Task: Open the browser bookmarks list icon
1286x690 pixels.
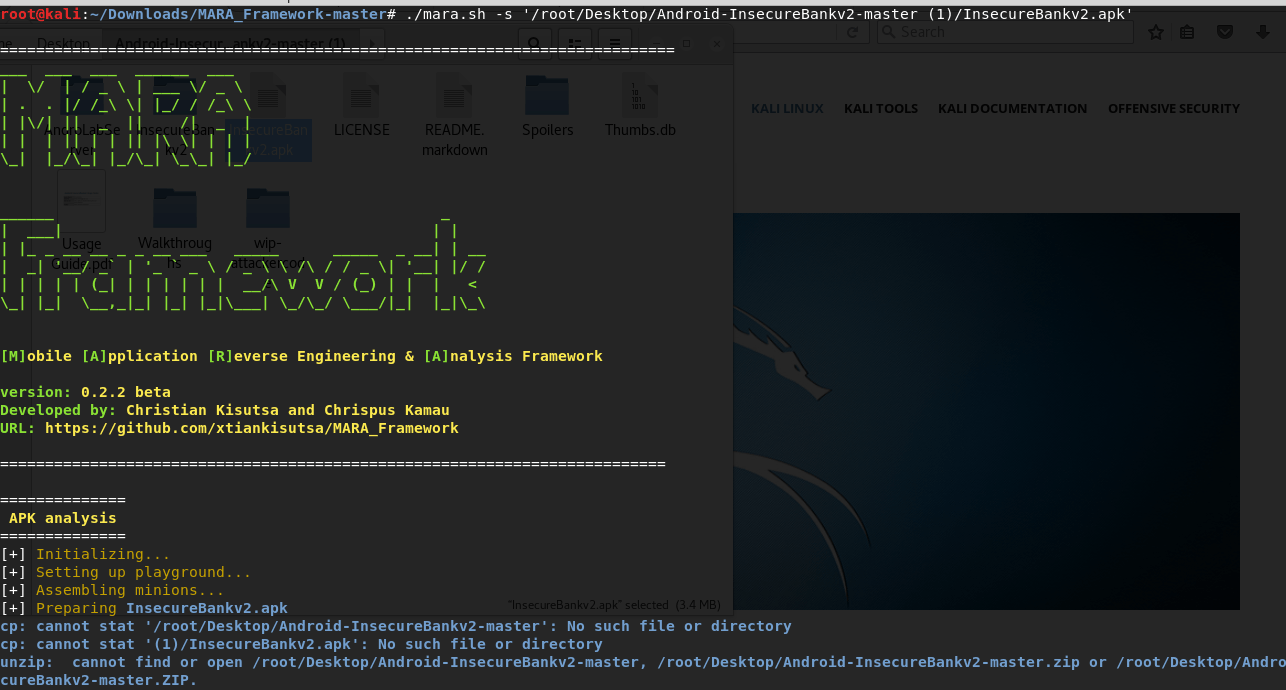Action: 1187,32
